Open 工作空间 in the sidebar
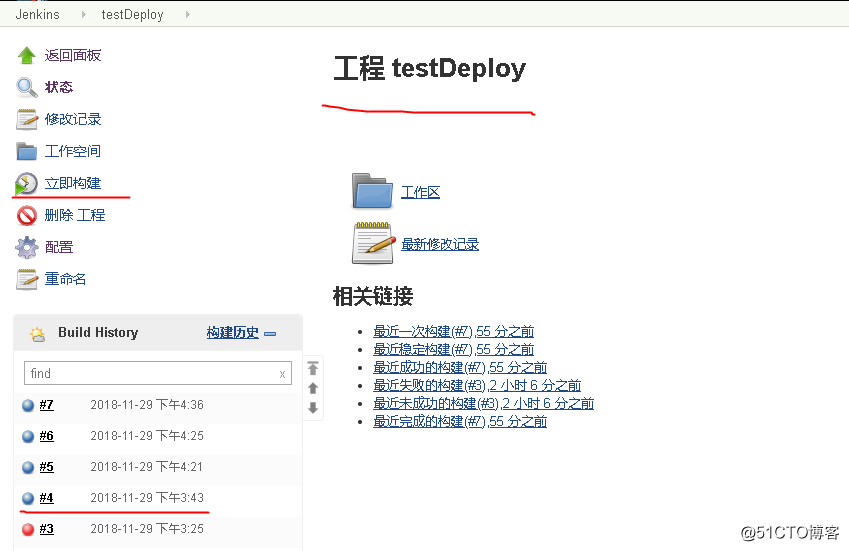Screen dimensions: 849x551 point(73,151)
